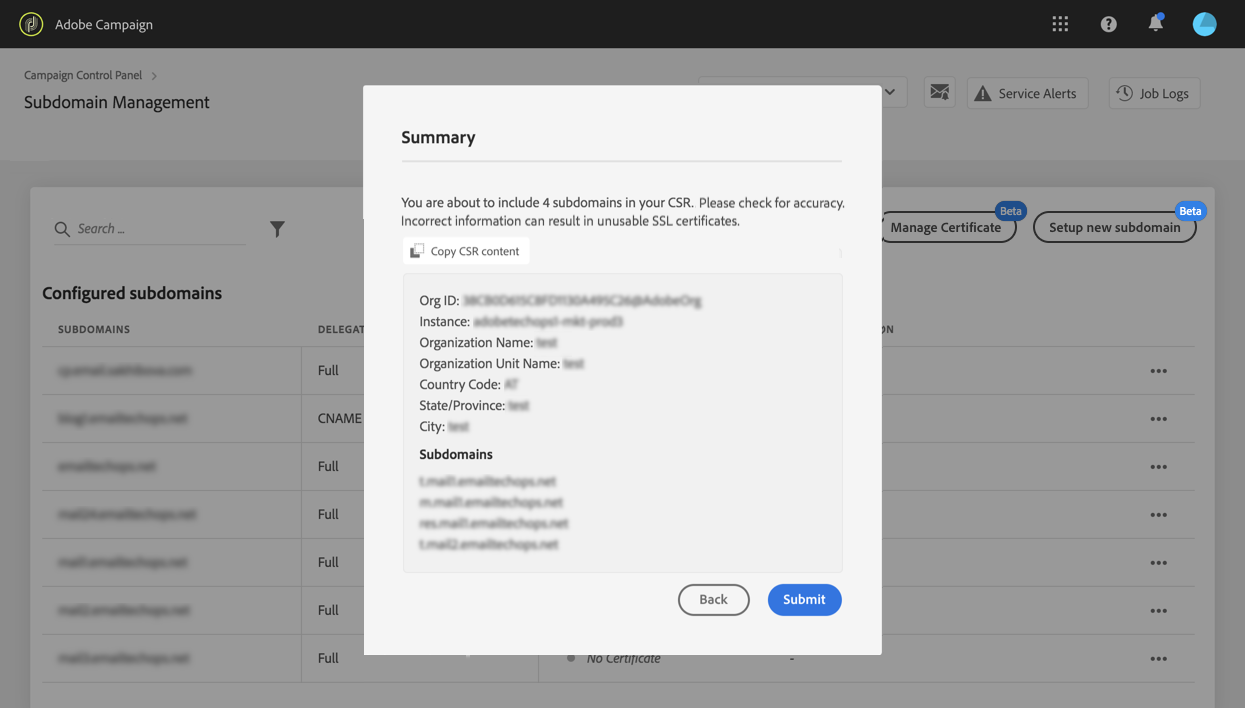Viewport: 1245px width, 708px height.
Task: Open the user profile avatar
Action: pos(1204,24)
